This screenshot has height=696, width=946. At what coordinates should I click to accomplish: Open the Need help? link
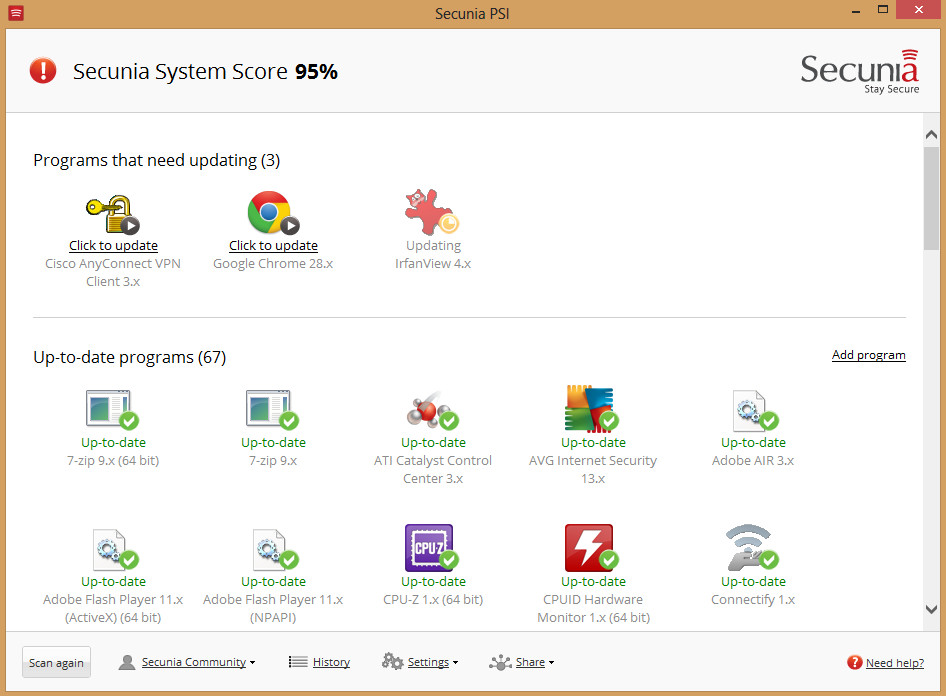pyautogui.click(x=894, y=663)
